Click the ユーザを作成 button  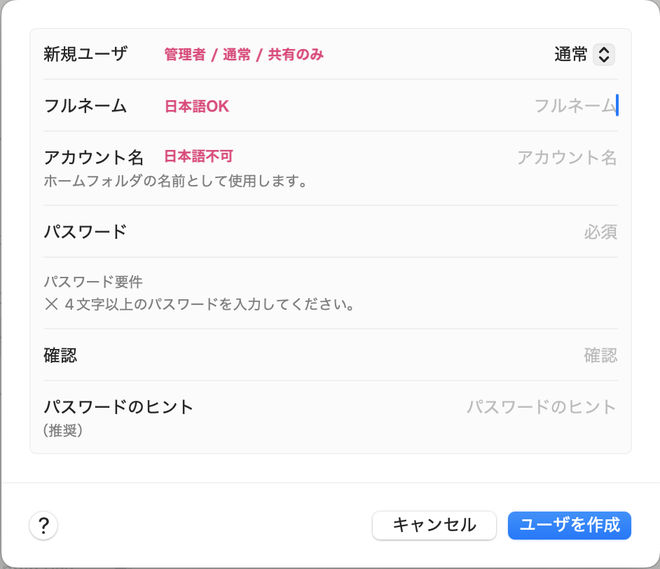pyautogui.click(x=569, y=525)
